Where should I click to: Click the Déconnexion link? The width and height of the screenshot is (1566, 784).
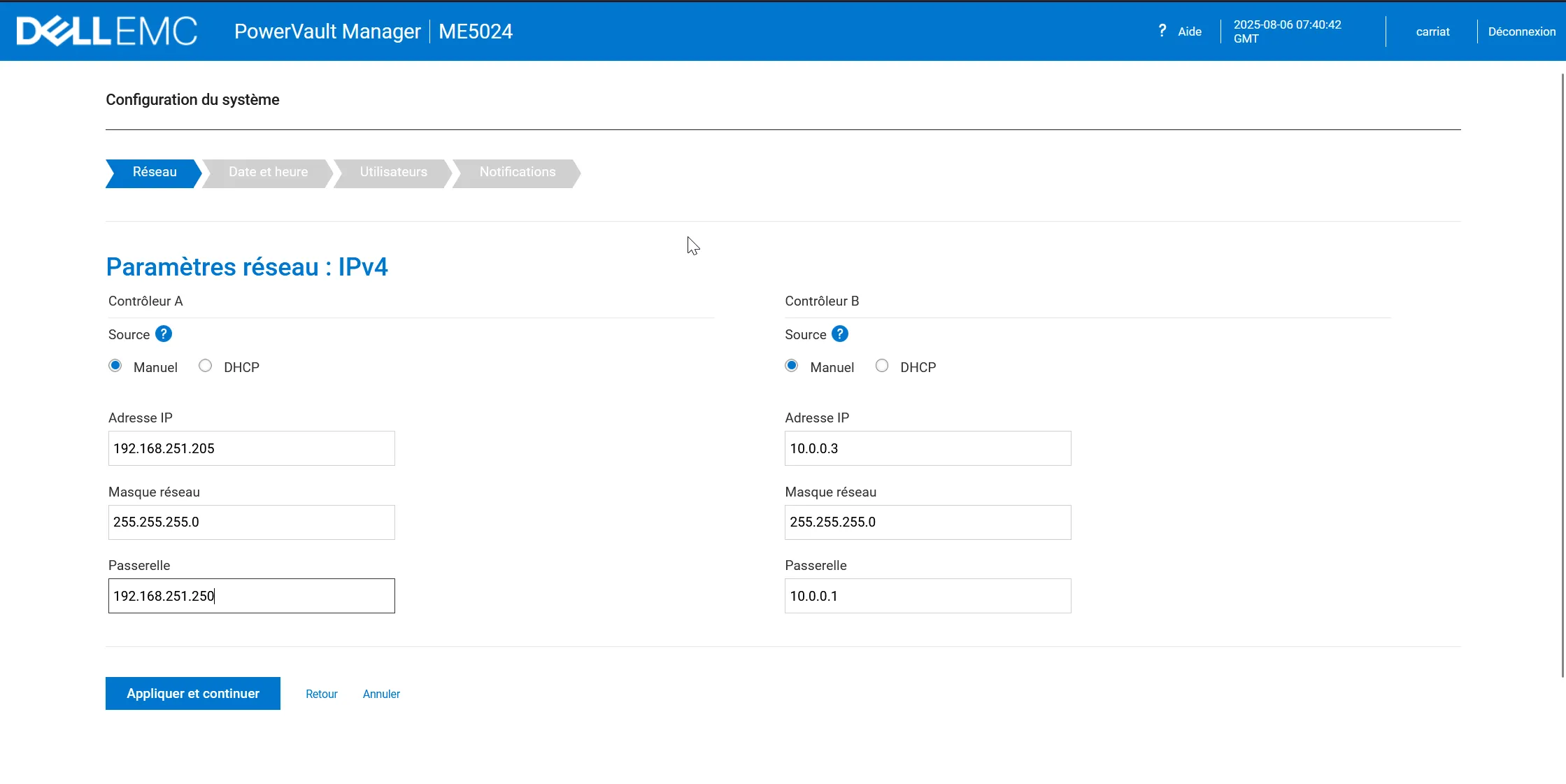(1521, 31)
